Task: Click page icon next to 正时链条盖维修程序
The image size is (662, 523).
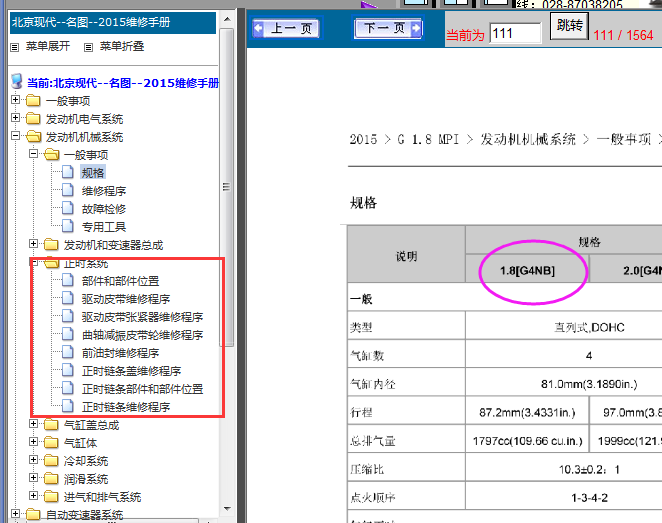Action: click(68, 370)
